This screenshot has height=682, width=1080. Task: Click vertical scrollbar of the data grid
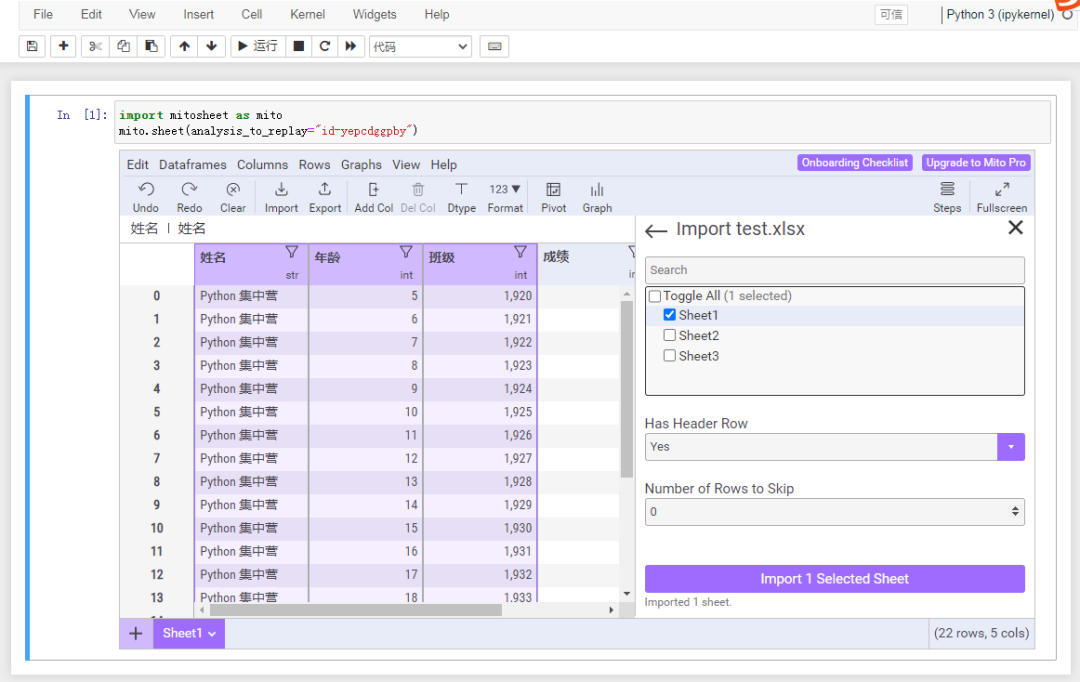click(626, 390)
